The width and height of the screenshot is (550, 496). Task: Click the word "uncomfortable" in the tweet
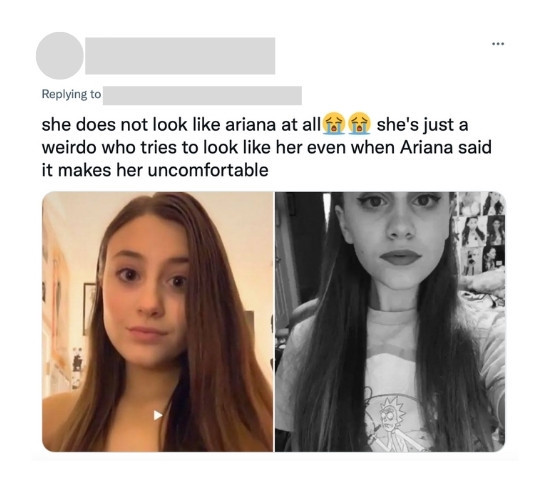(x=208, y=171)
